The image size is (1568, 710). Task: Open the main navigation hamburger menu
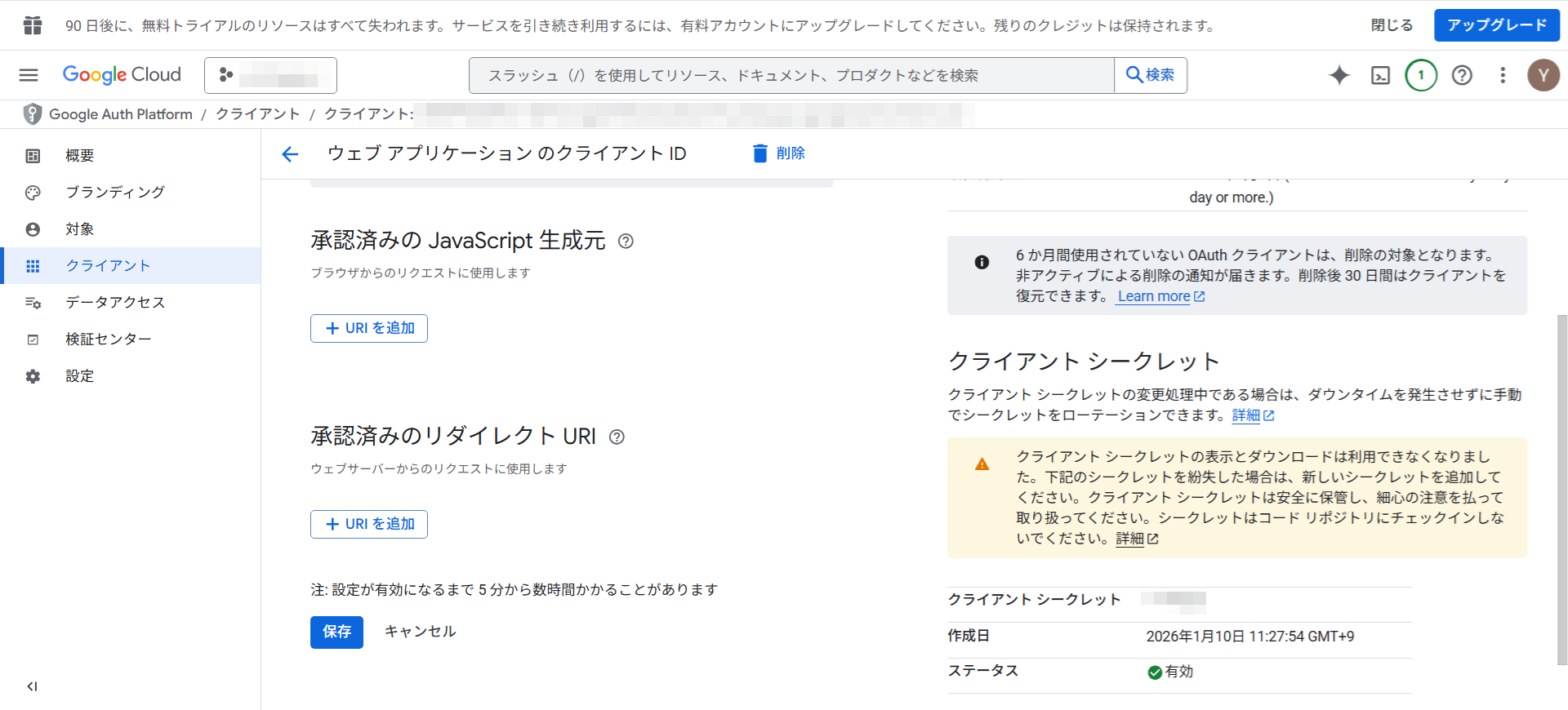29,75
